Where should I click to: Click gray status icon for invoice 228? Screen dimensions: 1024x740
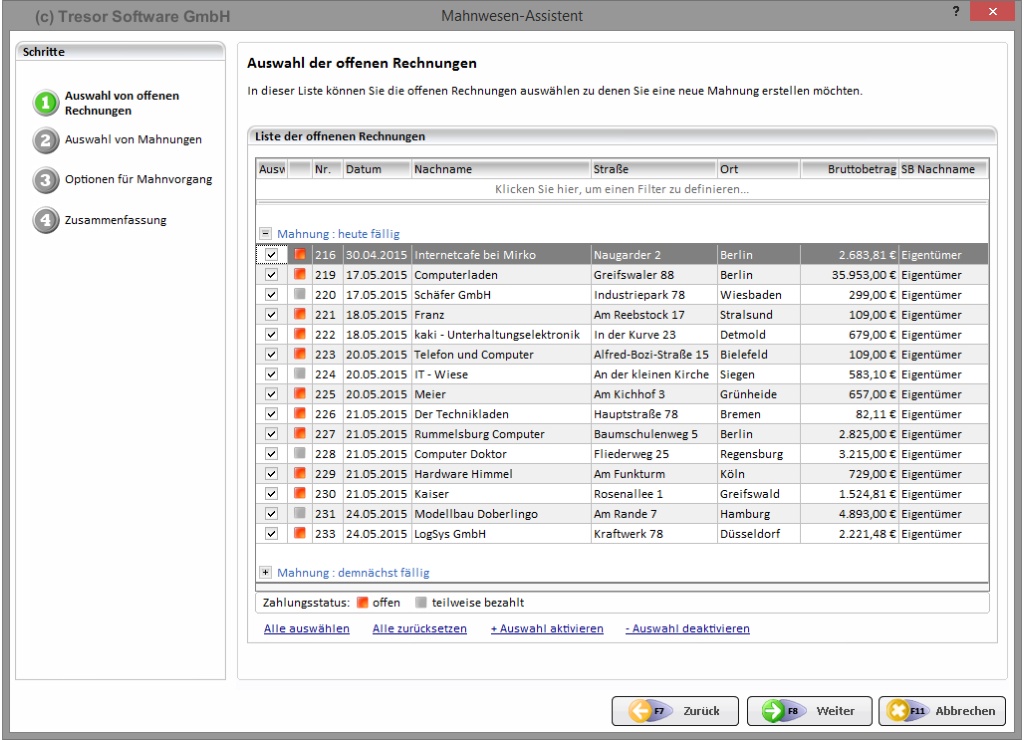coord(299,453)
